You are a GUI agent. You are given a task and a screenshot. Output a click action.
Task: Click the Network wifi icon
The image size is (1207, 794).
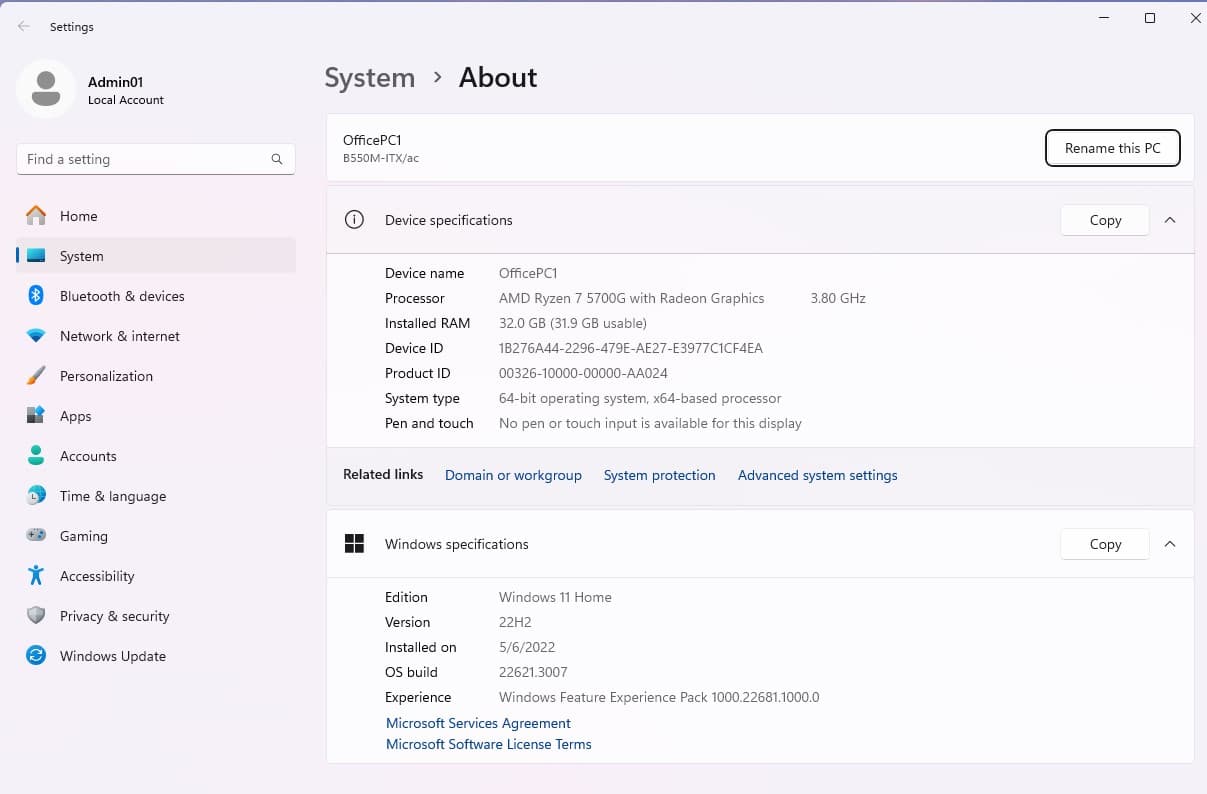click(x=36, y=336)
